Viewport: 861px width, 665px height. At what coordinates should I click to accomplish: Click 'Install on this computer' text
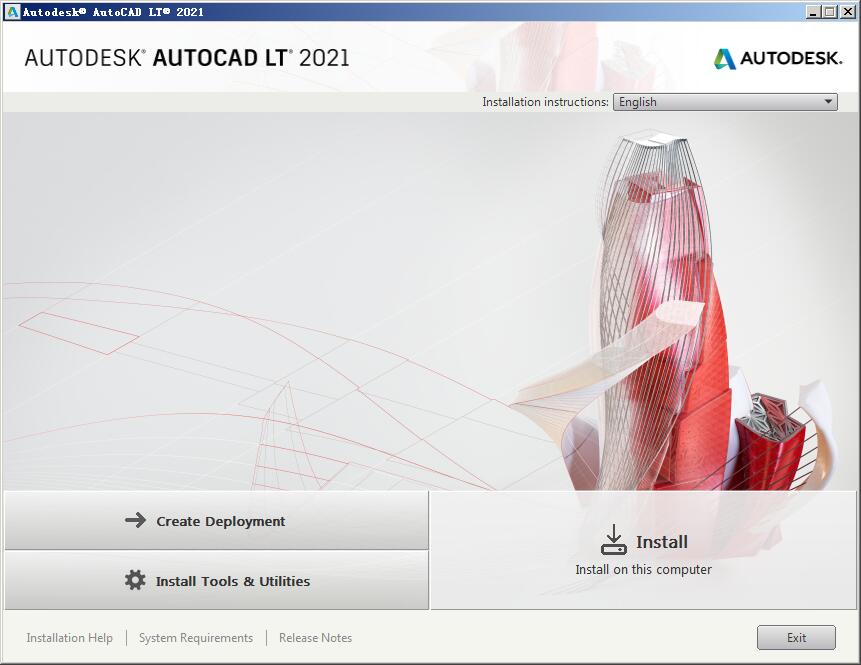click(643, 569)
